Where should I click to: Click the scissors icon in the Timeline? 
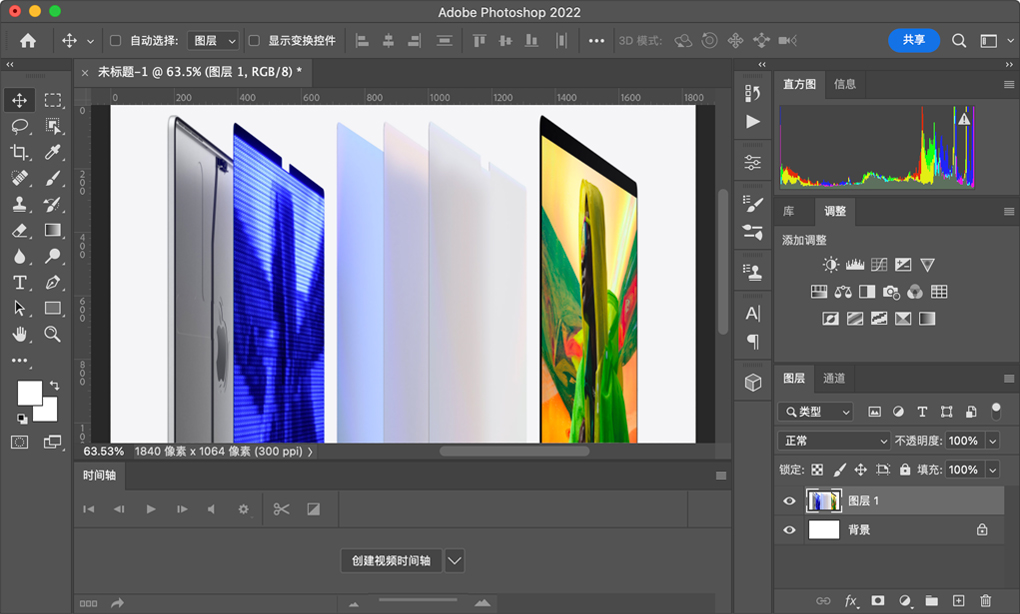(281, 509)
